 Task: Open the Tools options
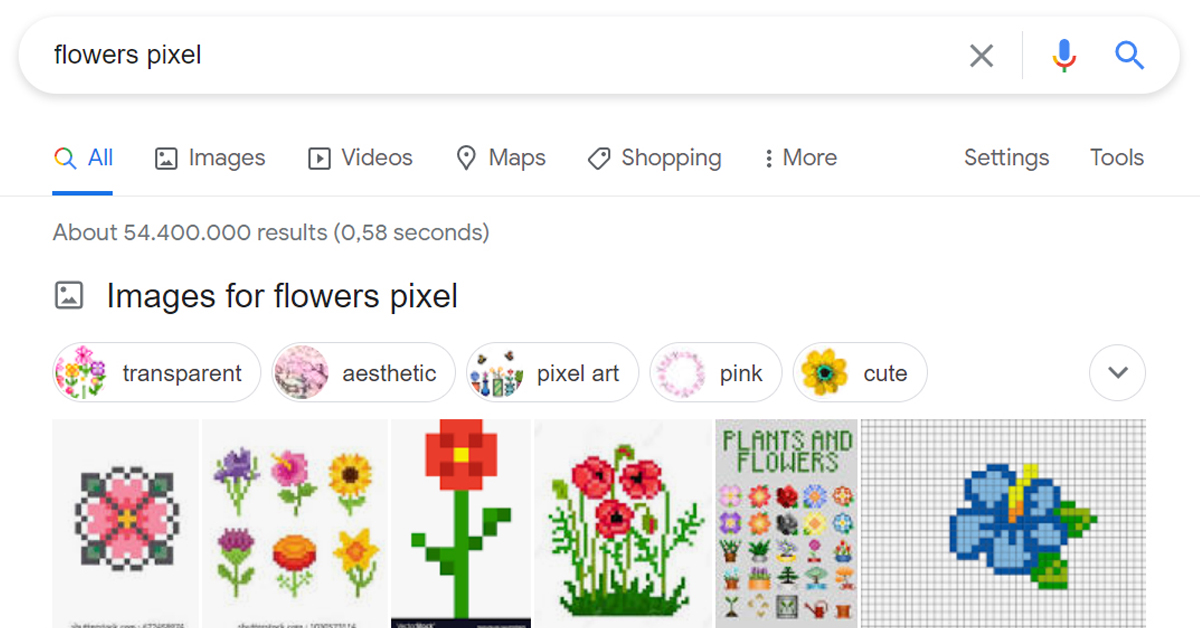click(1117, 158)
